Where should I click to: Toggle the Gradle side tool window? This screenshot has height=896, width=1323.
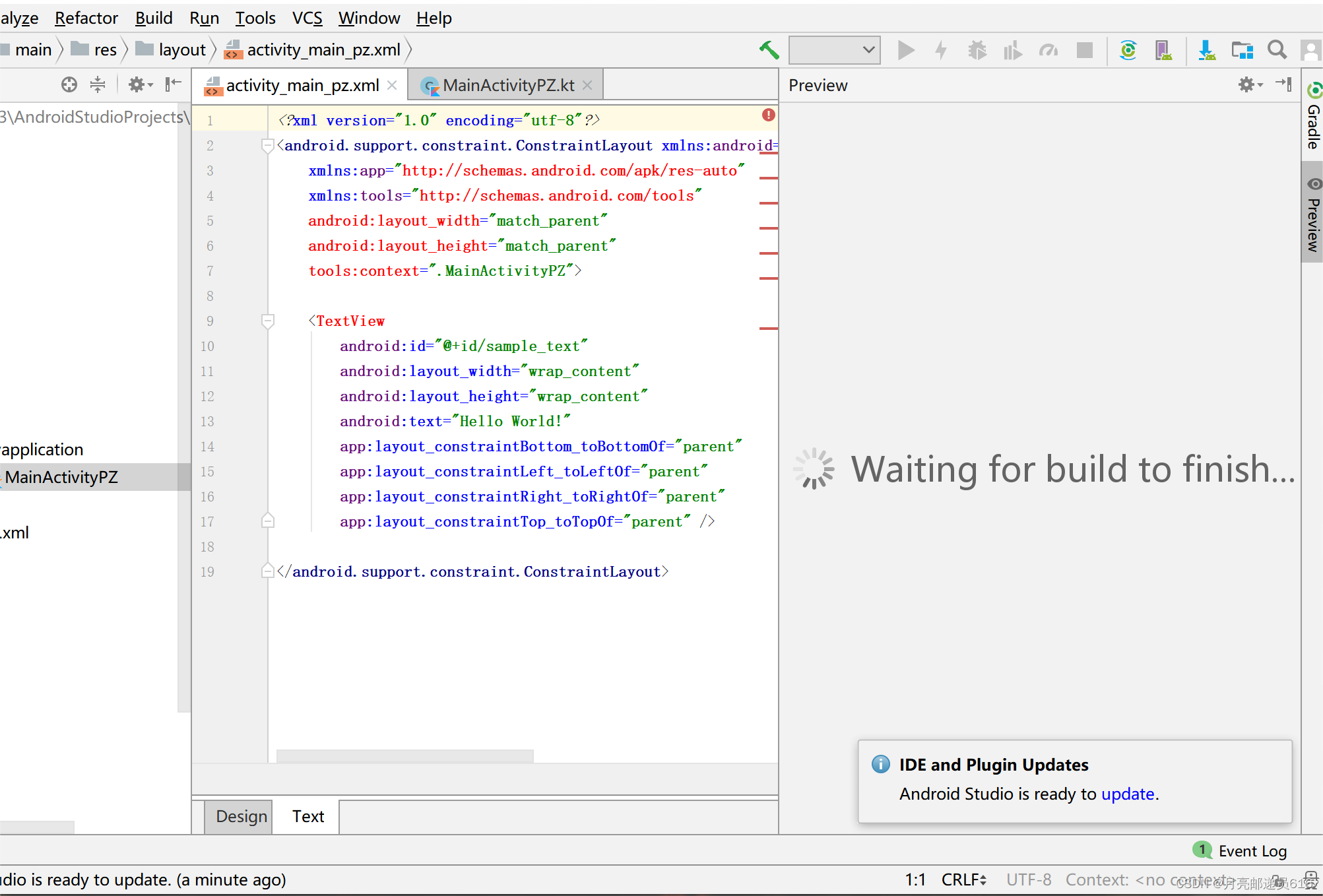click(1313, 117)
